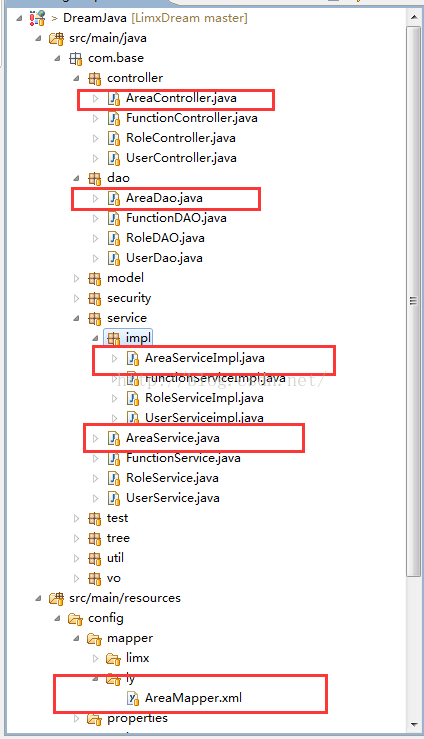
Task: Click the impl package icon
Action: (x=114, y=338)
